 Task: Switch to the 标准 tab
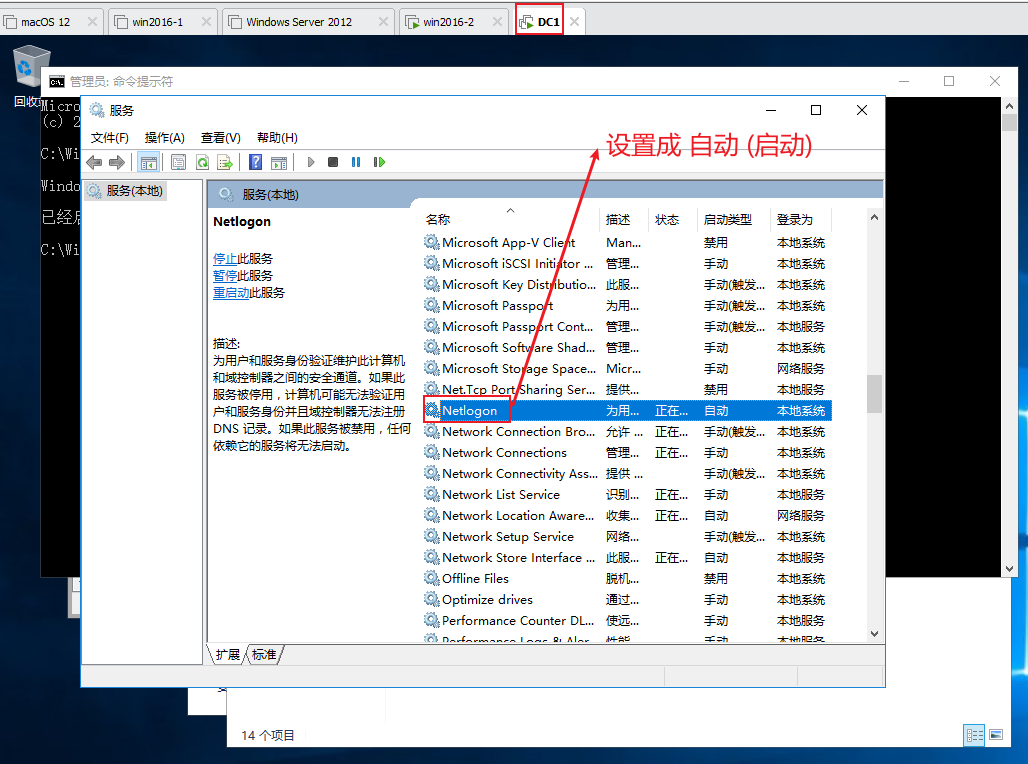click(264, 654)
